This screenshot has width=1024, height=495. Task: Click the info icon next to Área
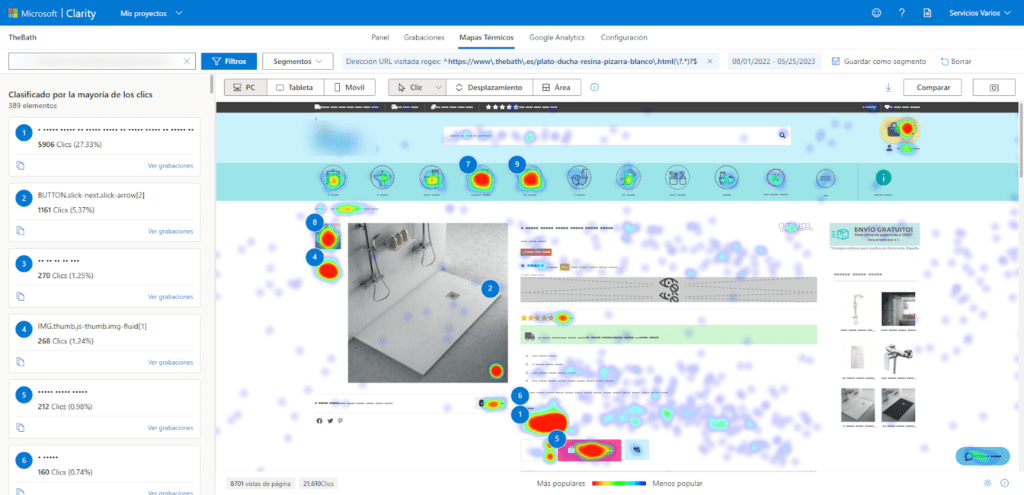pyautogui.click(x=594, y=87)
